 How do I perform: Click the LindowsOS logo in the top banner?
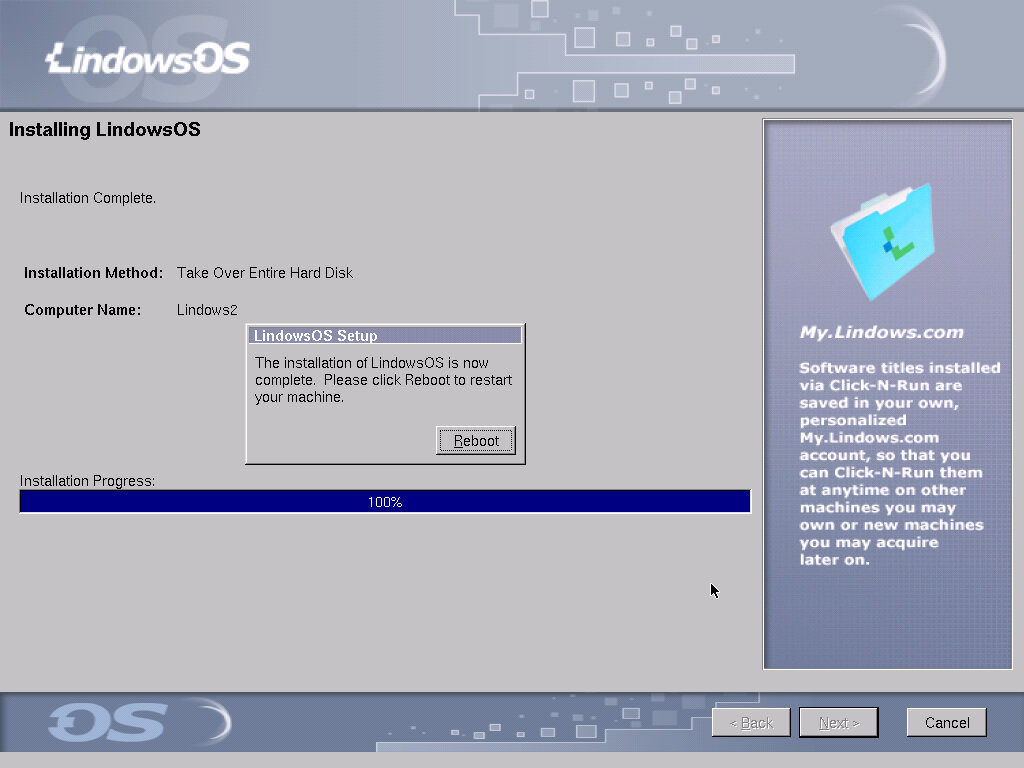coord(148,59)
